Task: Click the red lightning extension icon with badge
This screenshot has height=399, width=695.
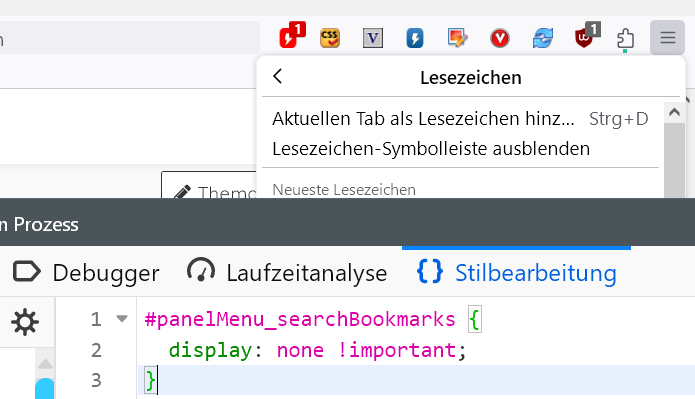Action: coord(292,35)
